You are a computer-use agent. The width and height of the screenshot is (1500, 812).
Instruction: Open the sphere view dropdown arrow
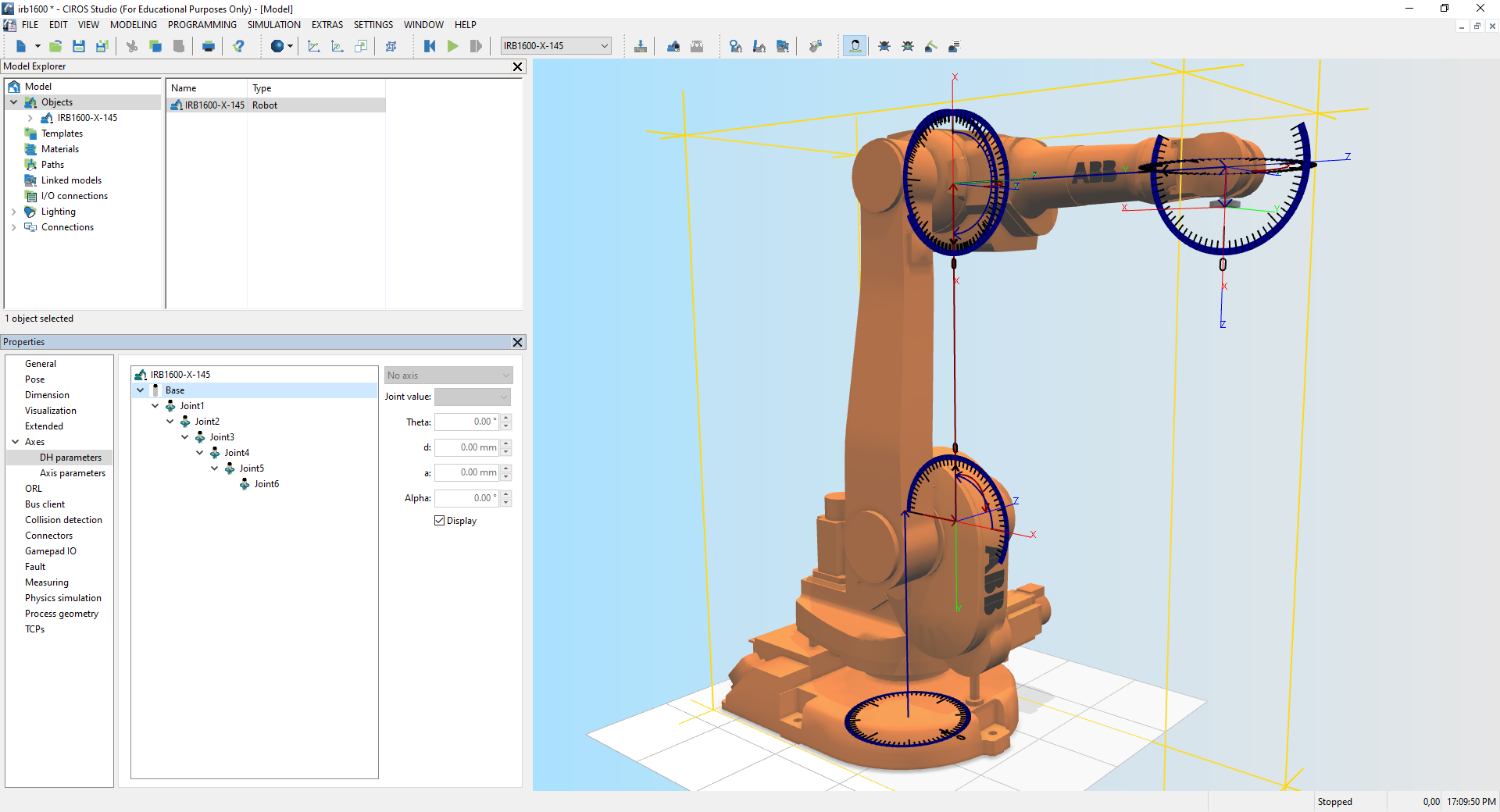[290, 46]
